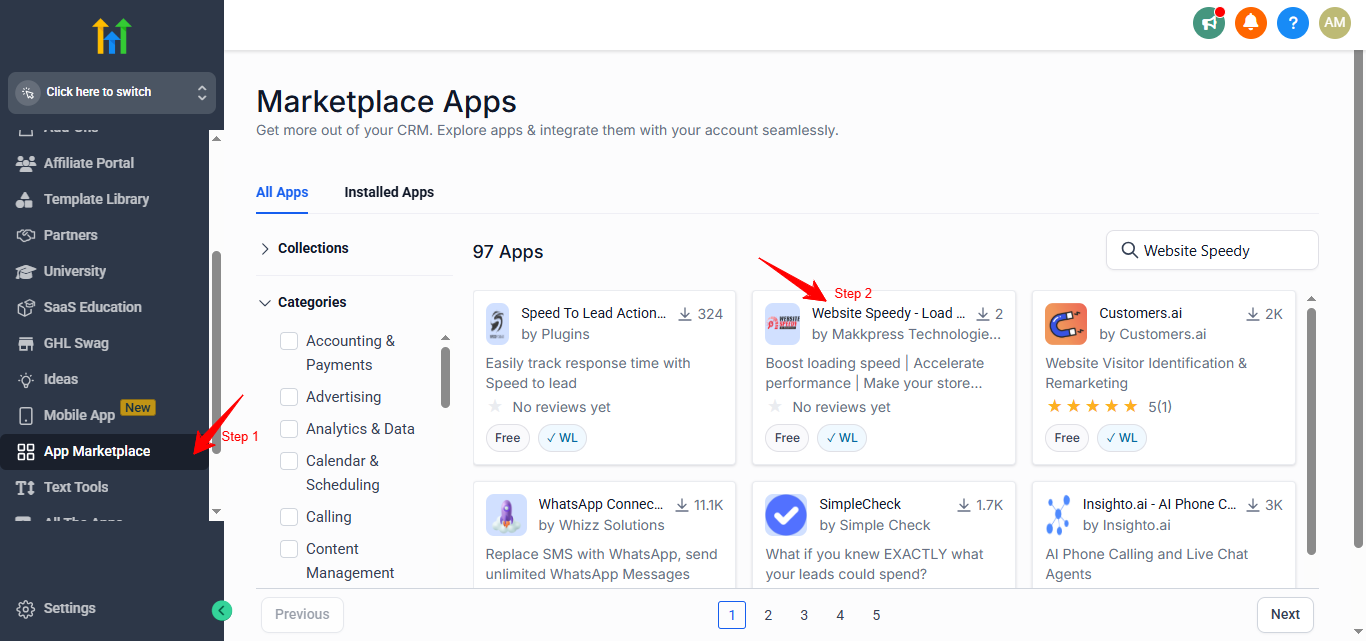Click the Customers.ai five-star rating
This screenshot has width=1366, height=641.
(1092, 407)
